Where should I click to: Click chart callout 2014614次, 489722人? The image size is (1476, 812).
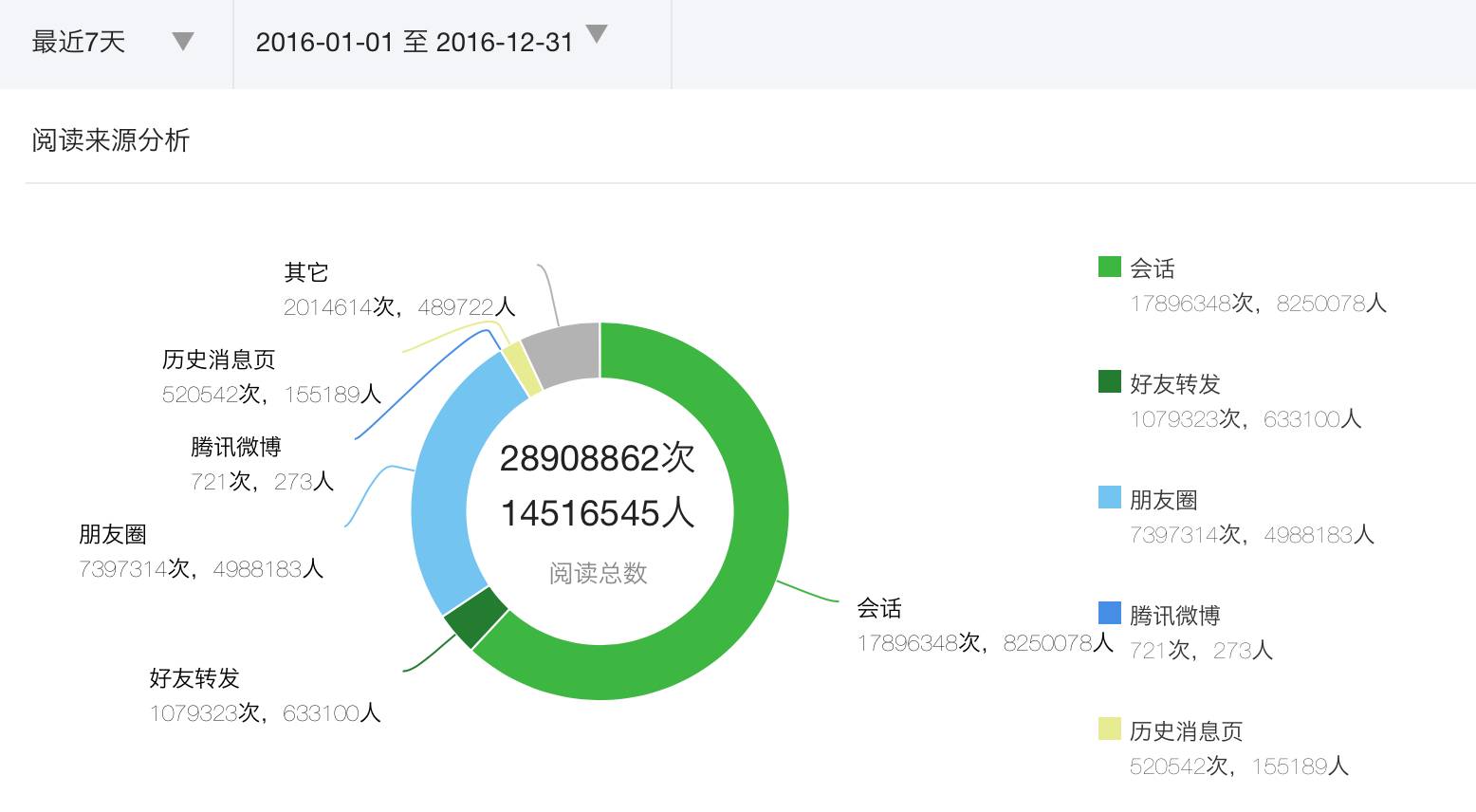tap(399, 307)
